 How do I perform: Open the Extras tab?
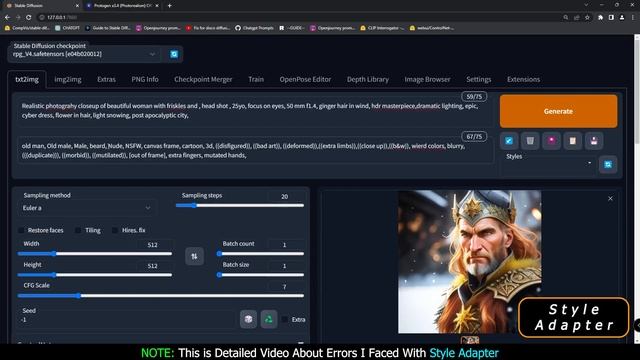pyautogui.click(x=106, y=79)
